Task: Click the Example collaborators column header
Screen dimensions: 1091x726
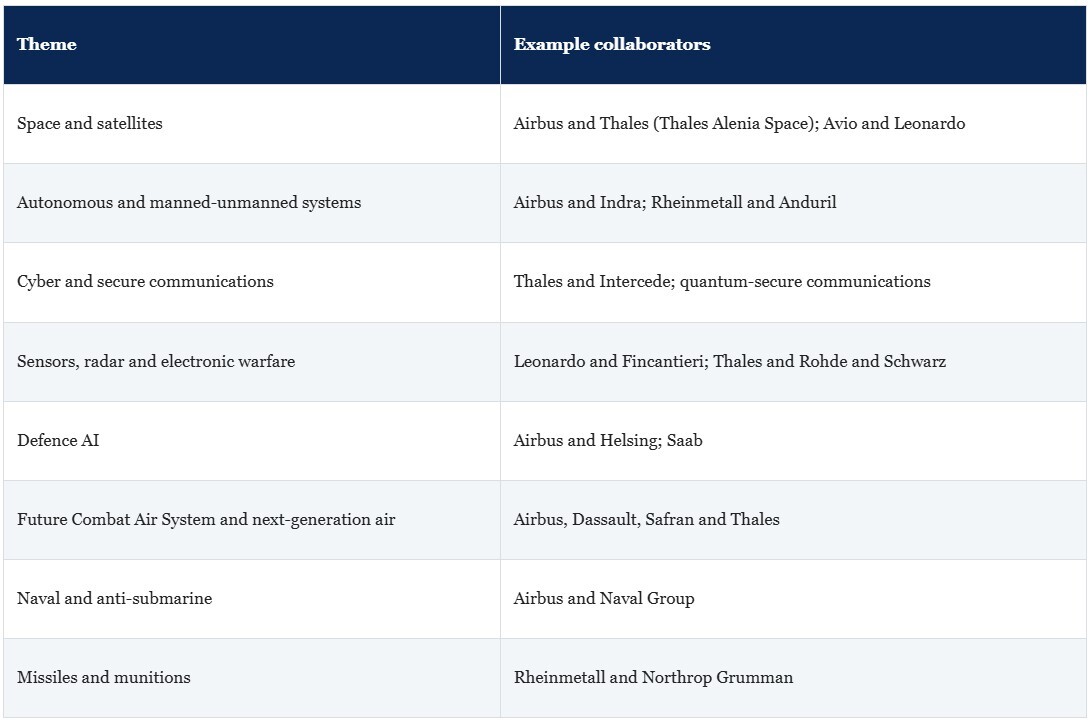Action: (x=793, y=45)
